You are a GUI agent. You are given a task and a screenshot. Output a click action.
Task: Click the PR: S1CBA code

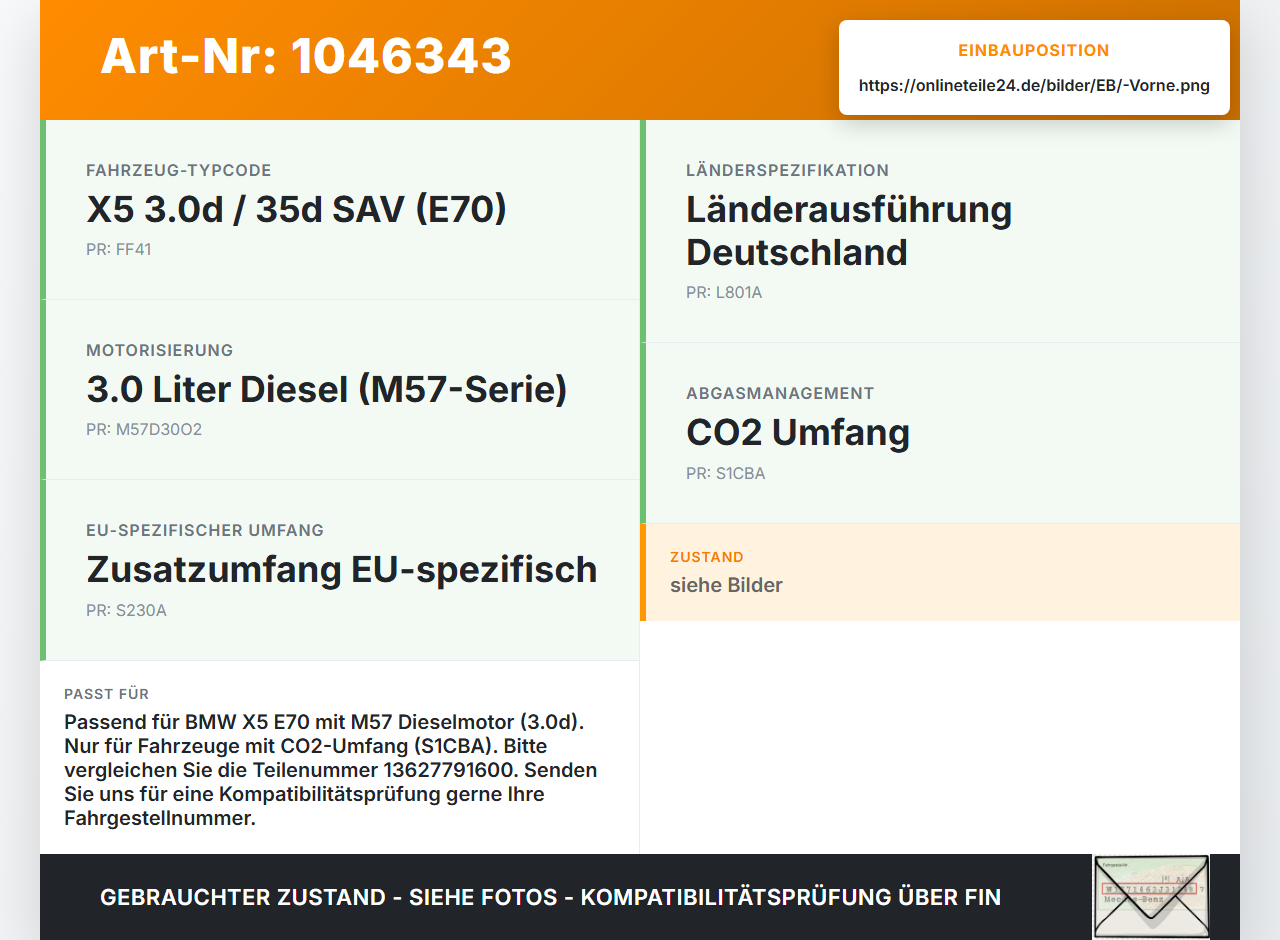pyautogui.click(x=726, y=473)
